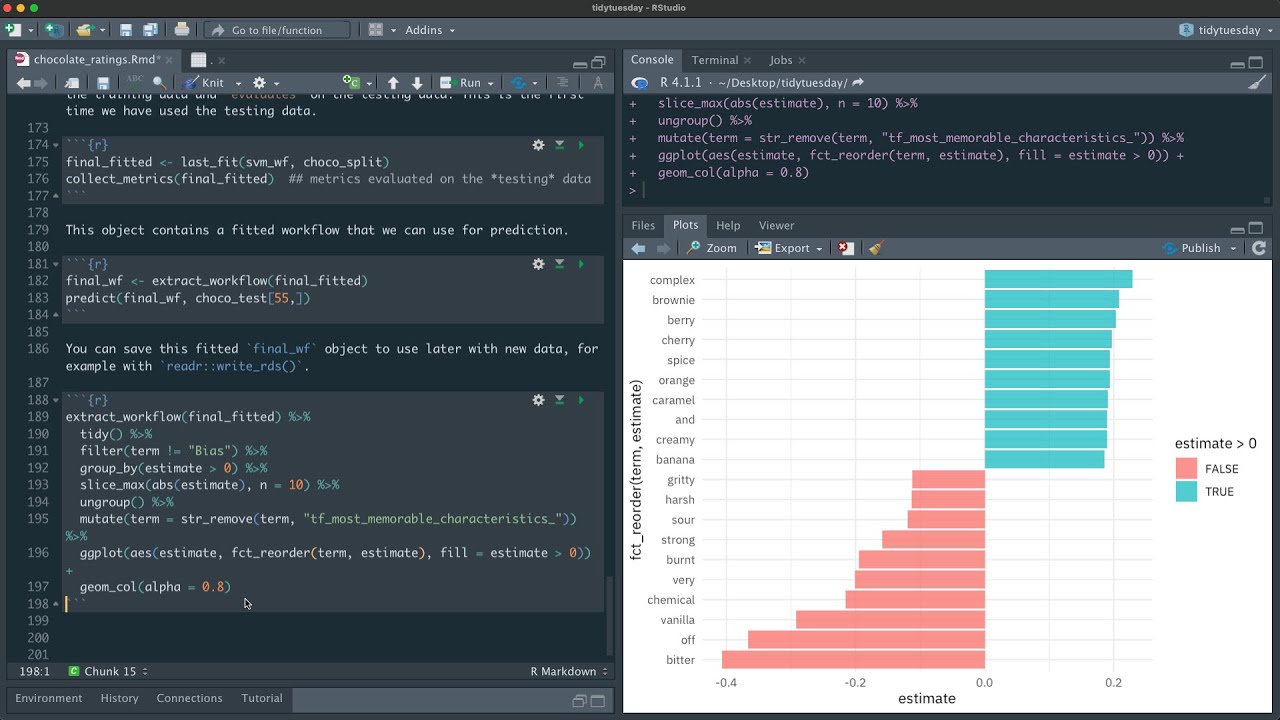Open the plot Export menu

click(x=789, y=248)
